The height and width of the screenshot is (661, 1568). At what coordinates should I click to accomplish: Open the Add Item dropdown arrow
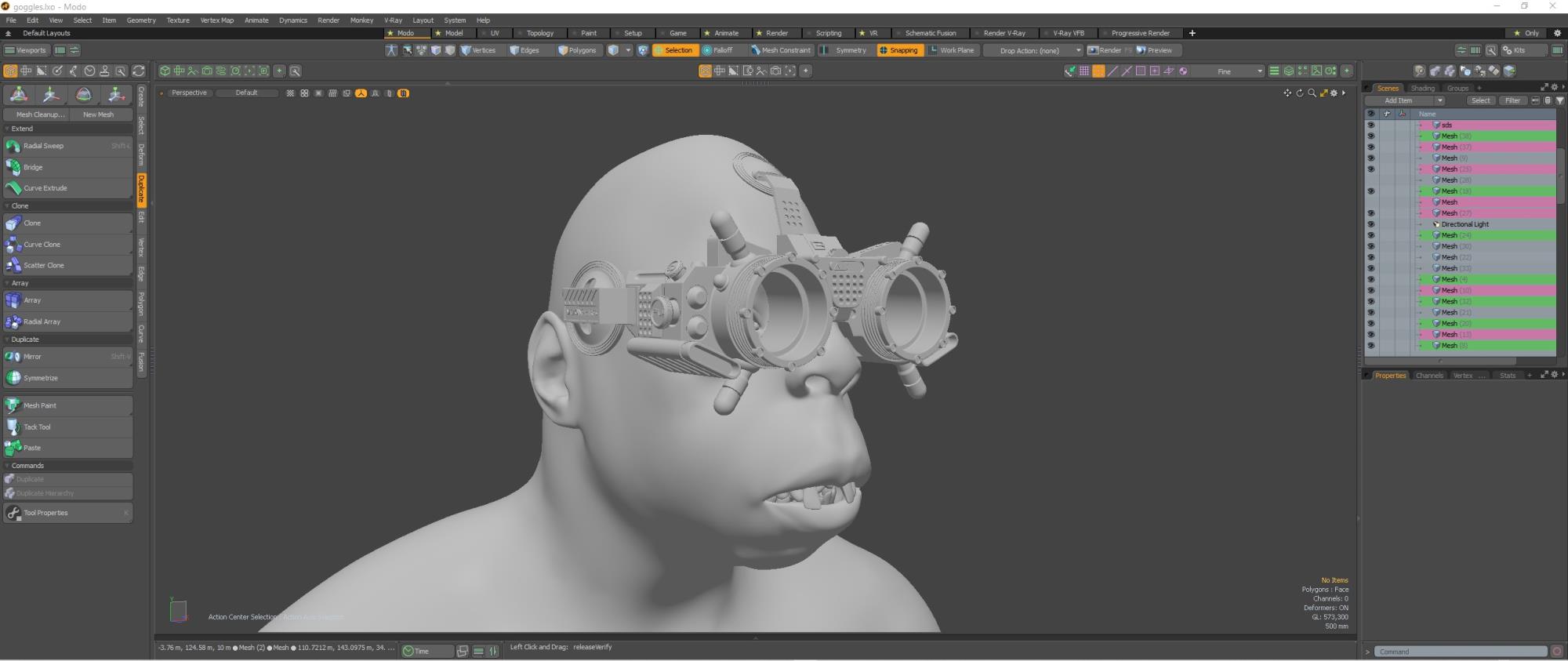1439,100
